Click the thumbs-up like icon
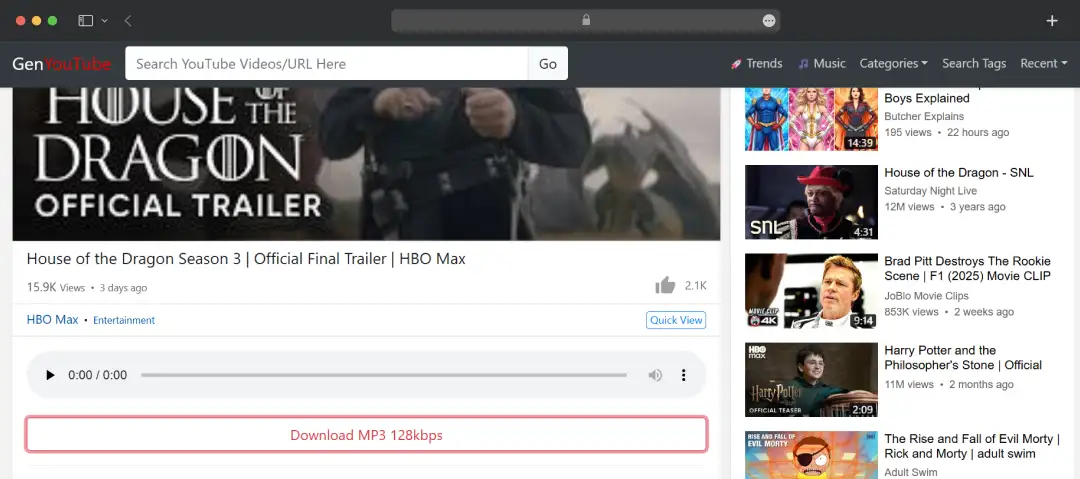 pyautogui.click(x=665, y=285)
